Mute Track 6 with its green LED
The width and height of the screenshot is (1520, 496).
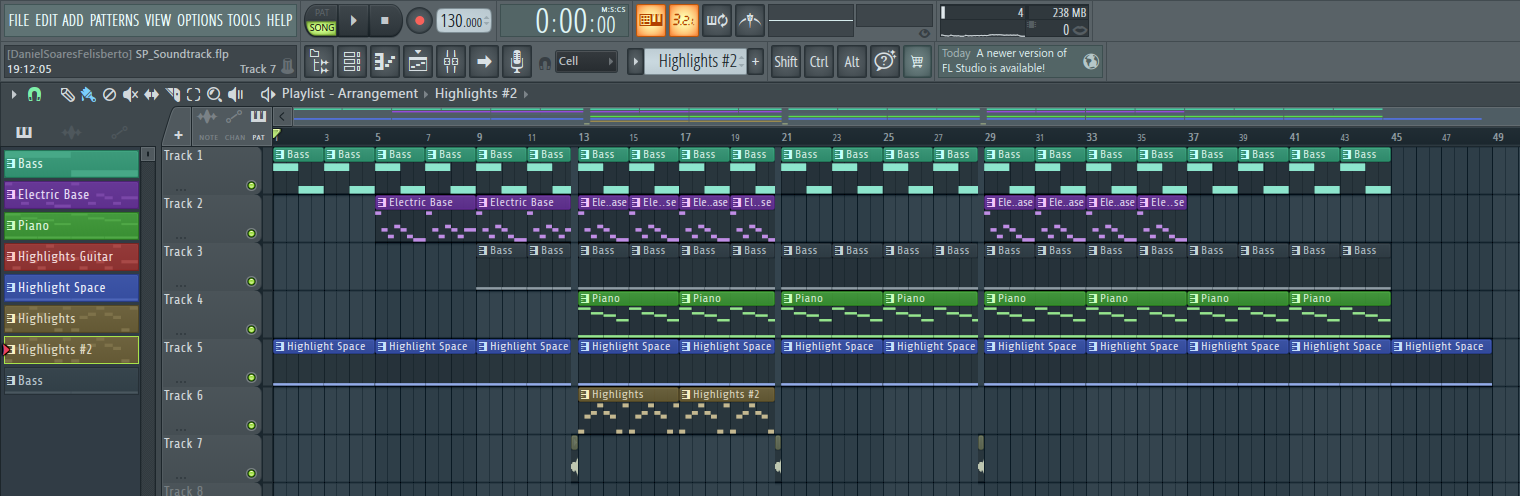(x=251, y=426)
